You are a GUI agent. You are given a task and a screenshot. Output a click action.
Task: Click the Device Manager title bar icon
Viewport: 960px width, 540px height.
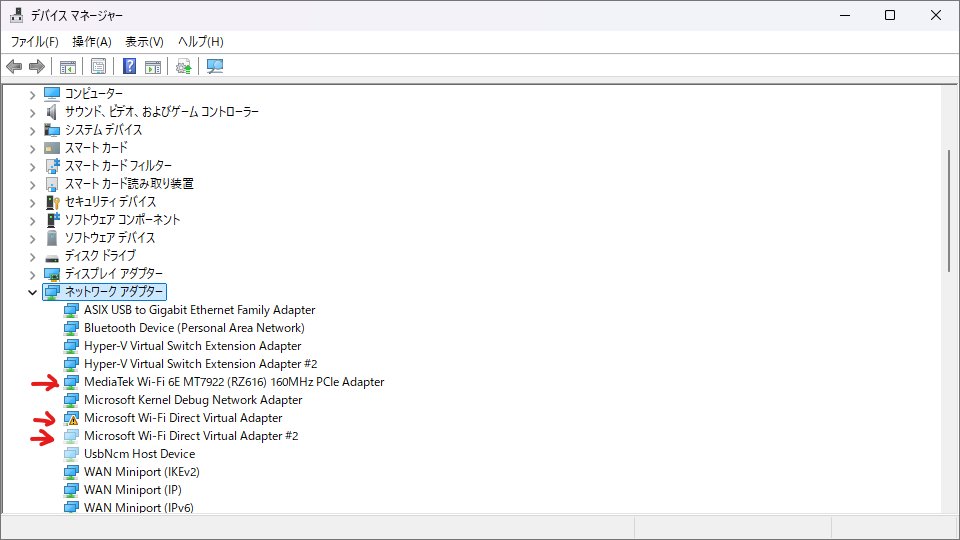pyautogui.click(x=17, y=15)
